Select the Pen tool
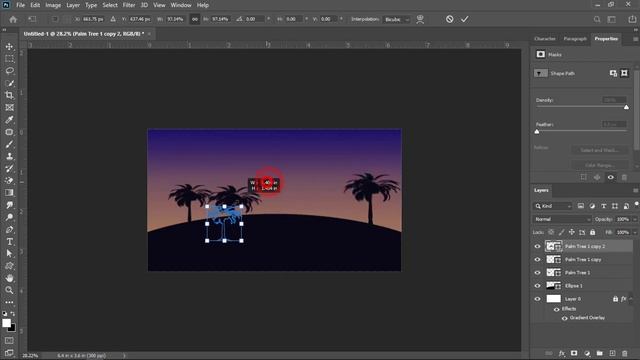 [9, 229]
